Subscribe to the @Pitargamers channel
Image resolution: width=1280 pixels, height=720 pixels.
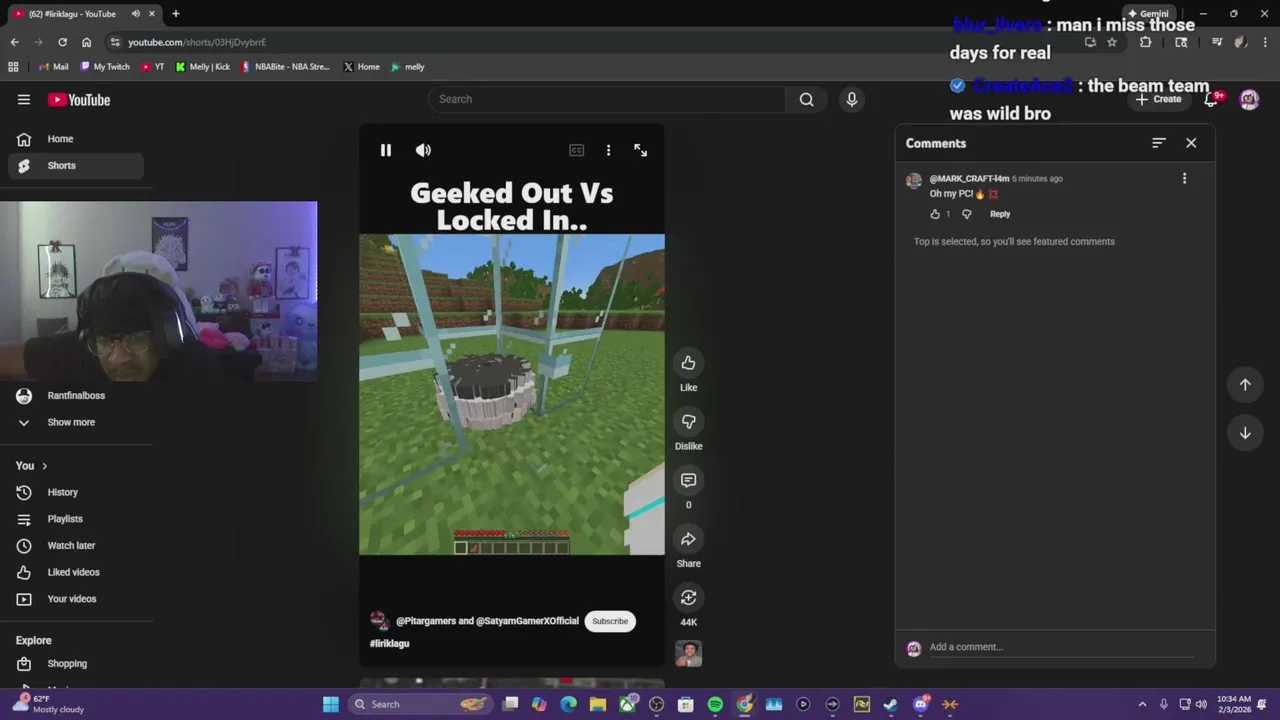610,621
